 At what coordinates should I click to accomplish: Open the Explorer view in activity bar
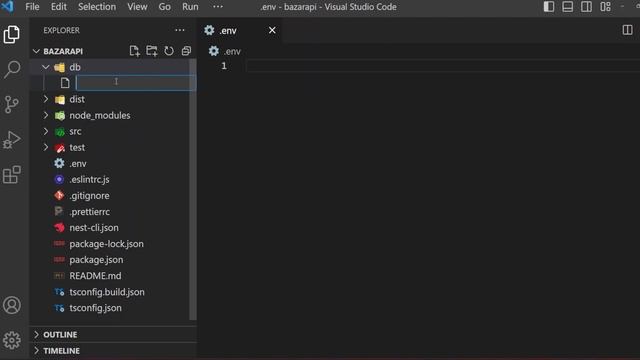tap(11, 34)
